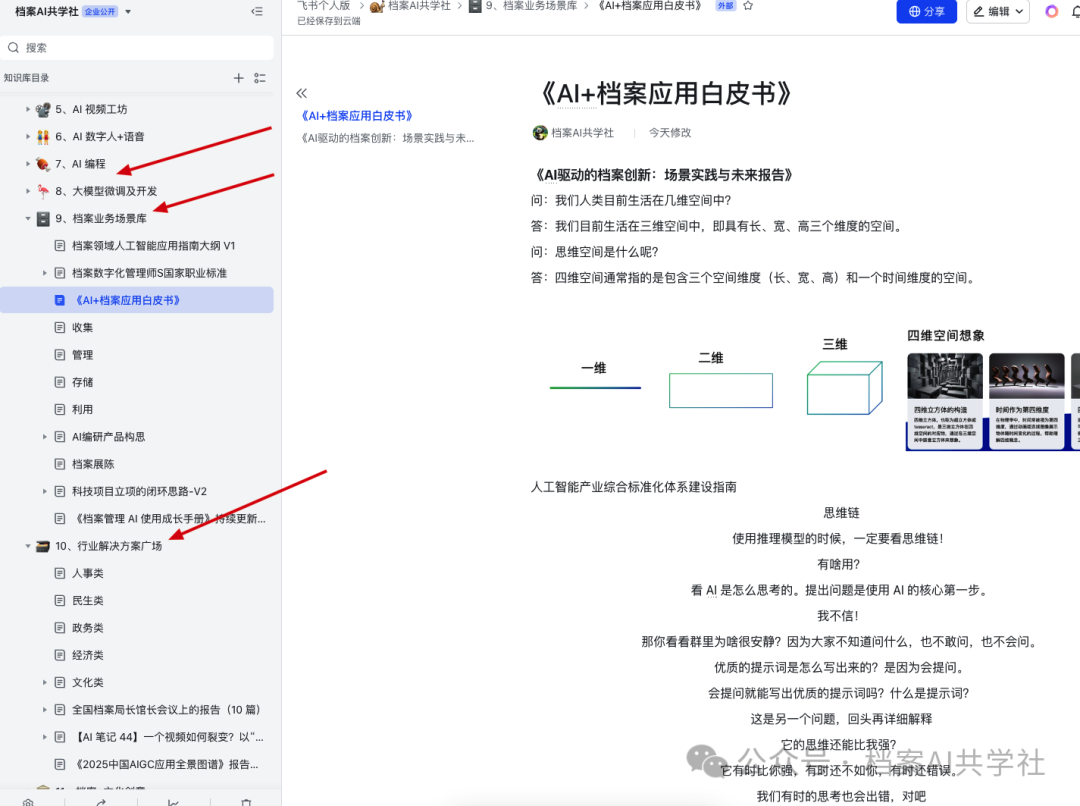Image resolution: width=1080 pixels, height=806 pixels.
Task: Click the blue 分享 button
Action: (x=926, y=12)
